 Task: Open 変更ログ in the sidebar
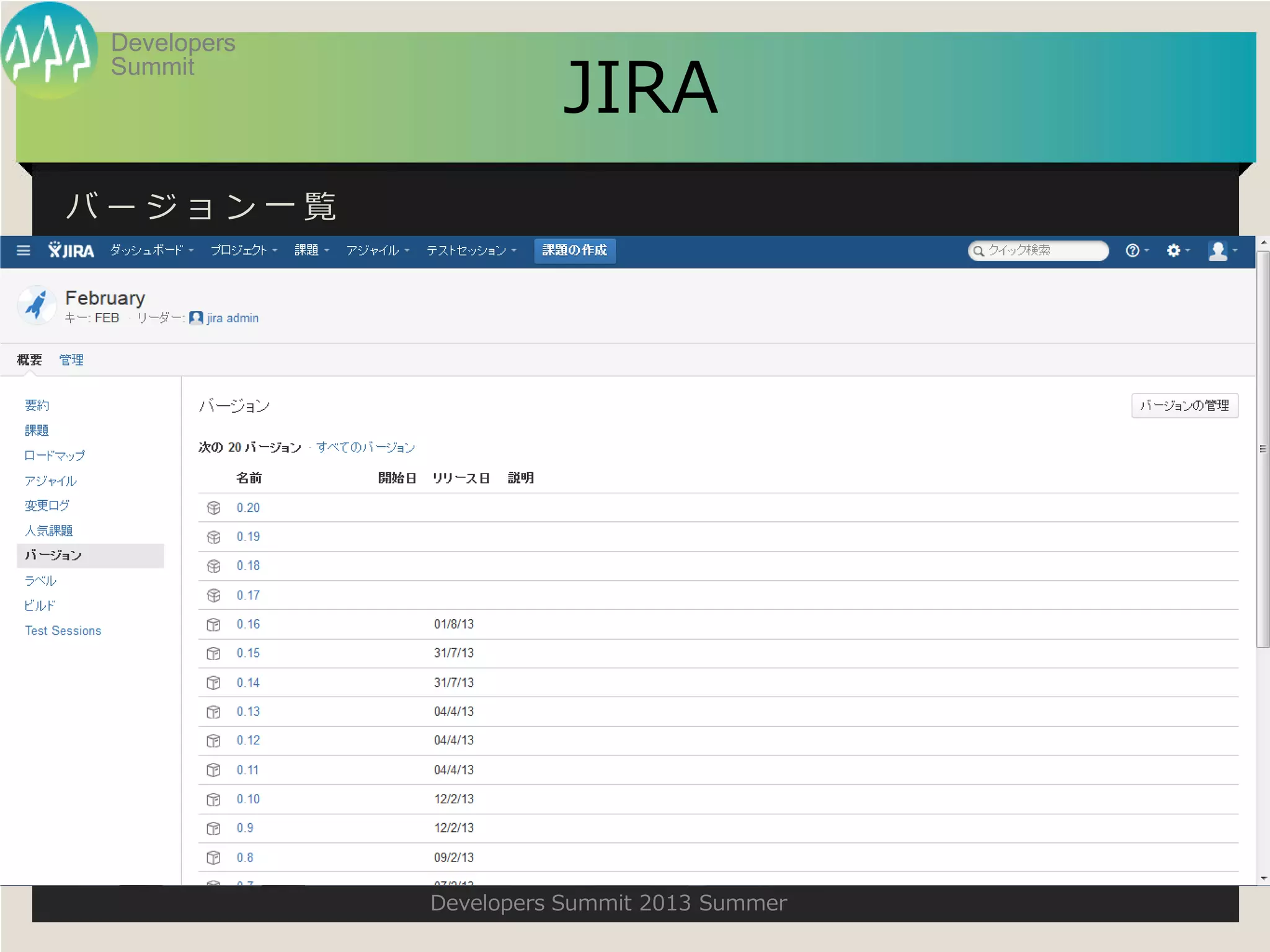47,506
